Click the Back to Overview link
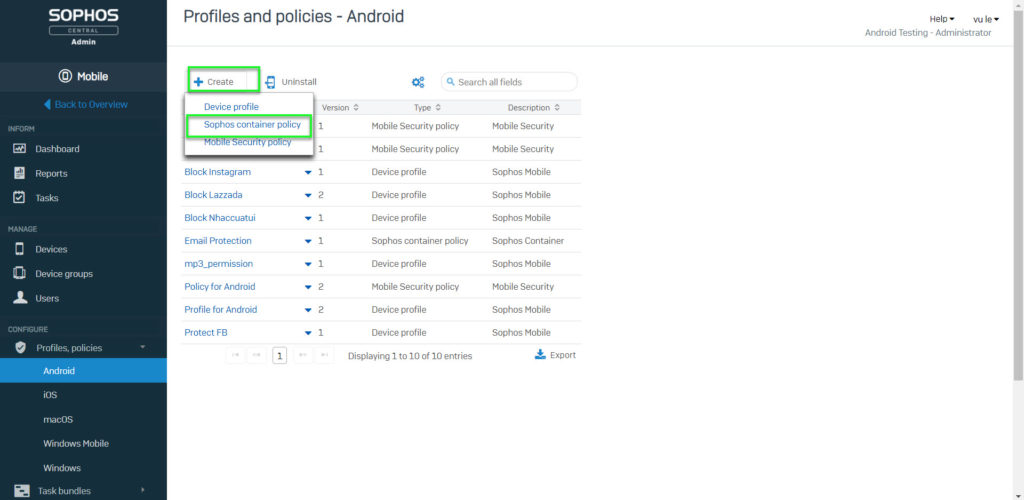Viewport: 1024px width, 500px height. 91,104
